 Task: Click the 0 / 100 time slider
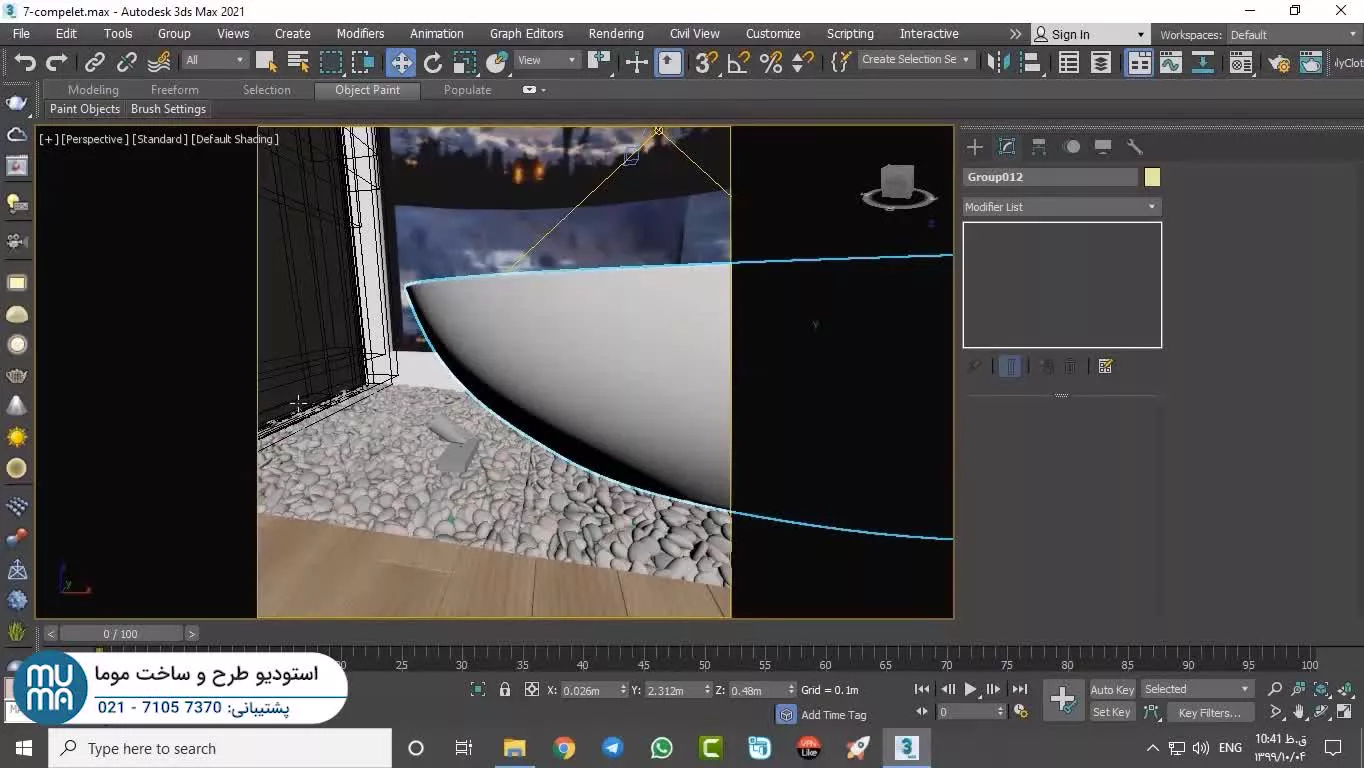click(x=121, y=634)
